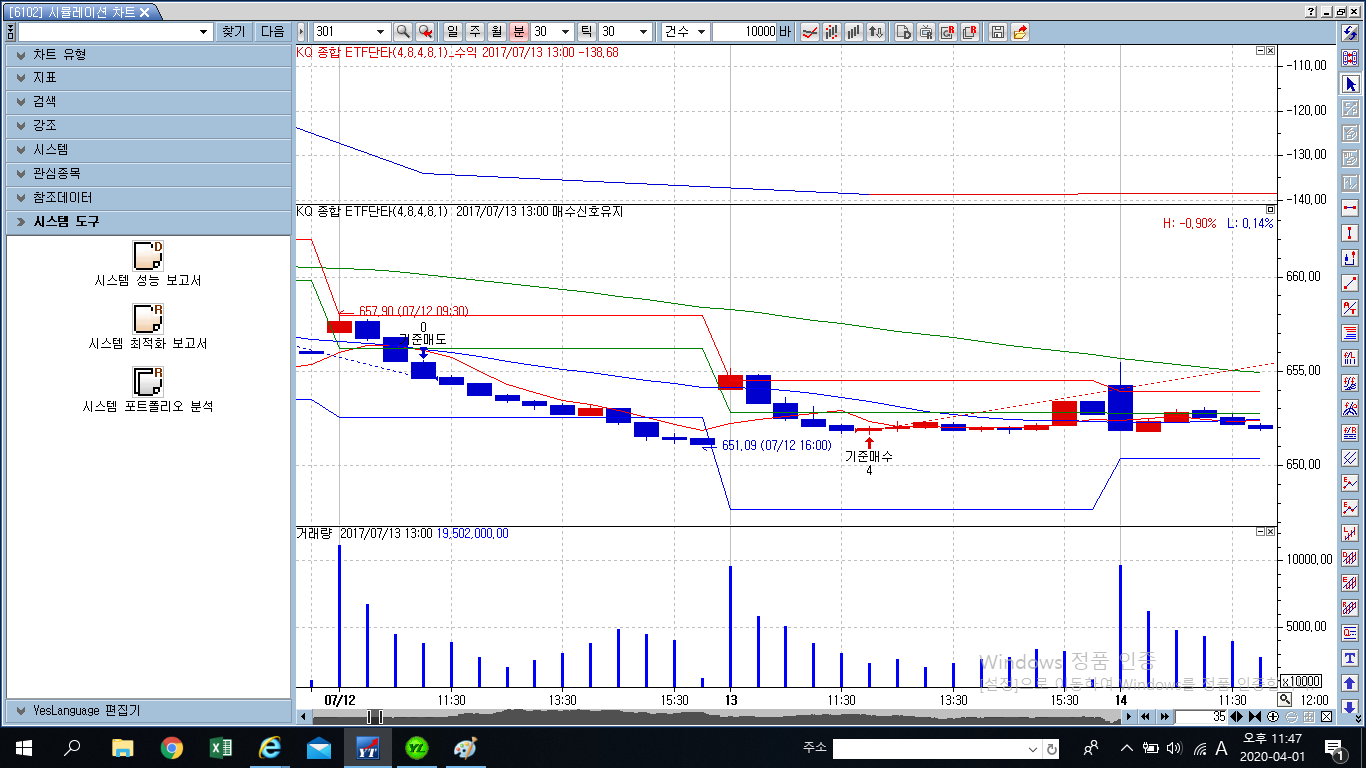This screenshot has height=768, width=1366.
Task: Click the 찾기 search button
Action: (x=233, y=32)
